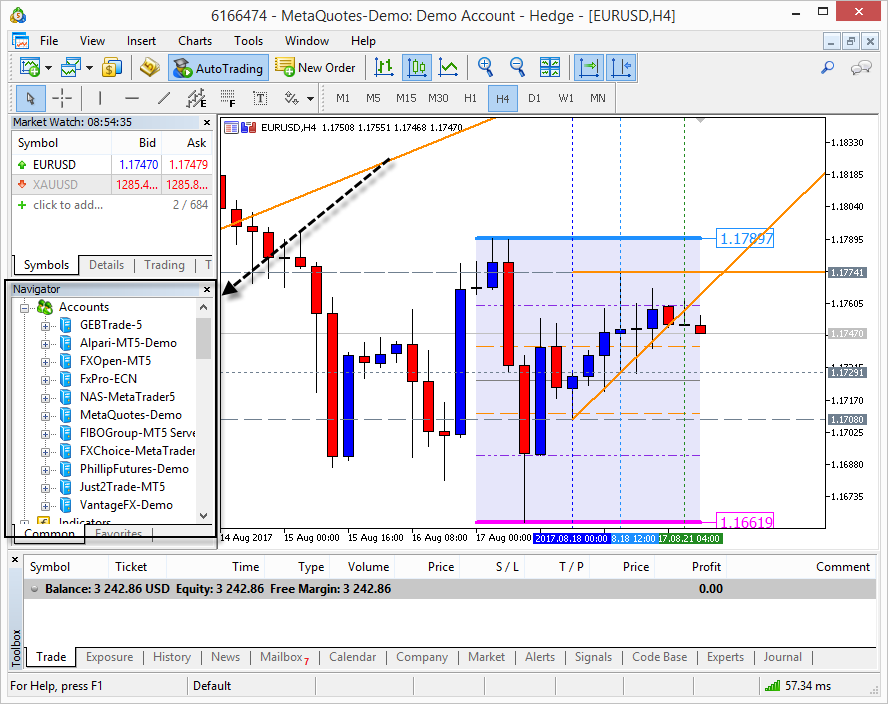
Task: Click the Zoom Out magnifier icon
Action: pos(517,67)
